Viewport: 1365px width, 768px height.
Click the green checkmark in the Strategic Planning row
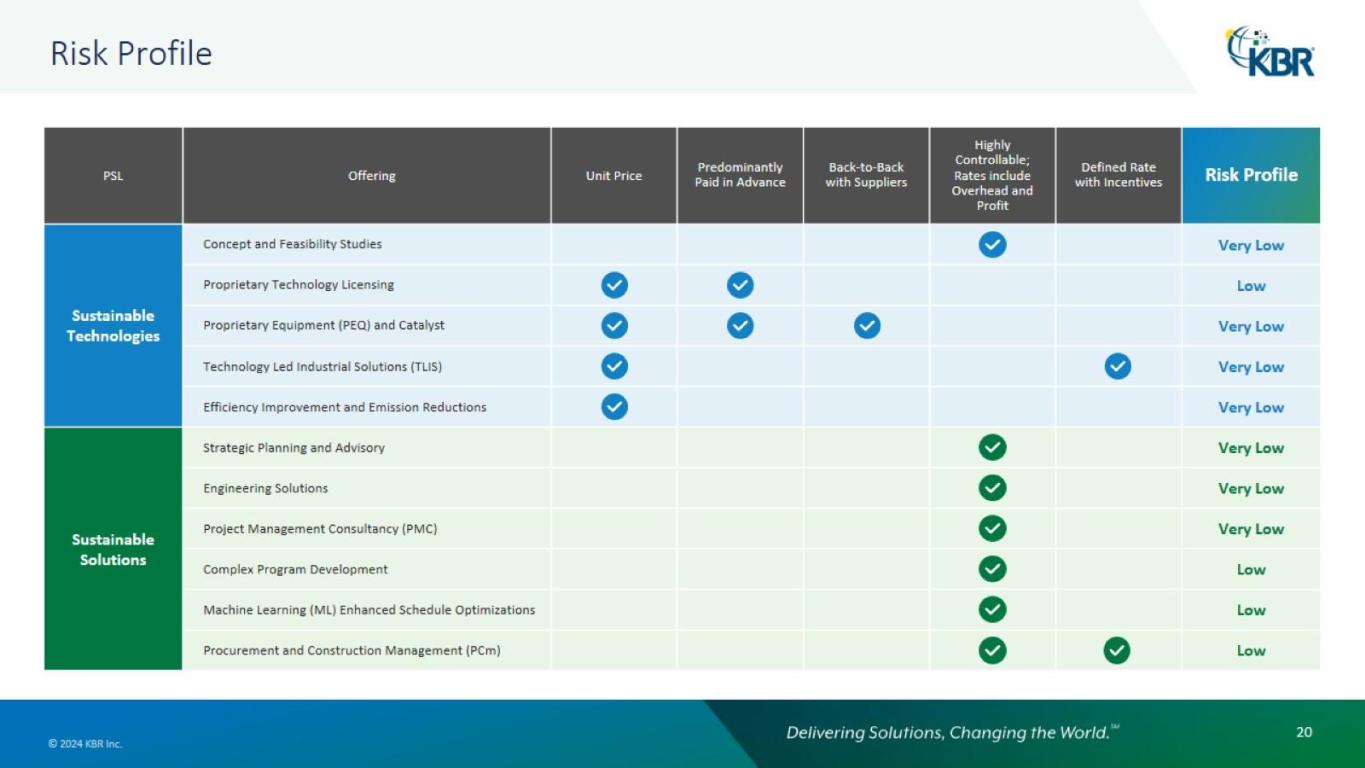pyautogui.click(x=992, y=448)
